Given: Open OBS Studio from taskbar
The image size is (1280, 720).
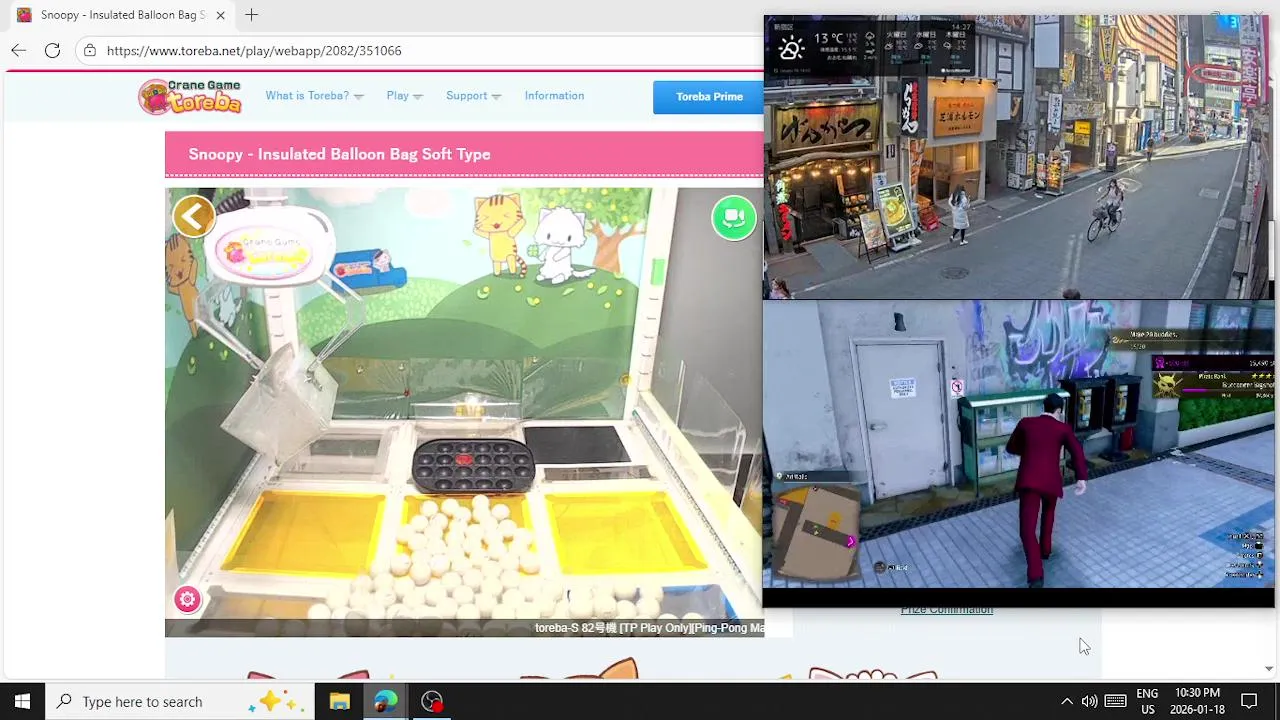Looking at the screenshot, I should pos(432,701).
